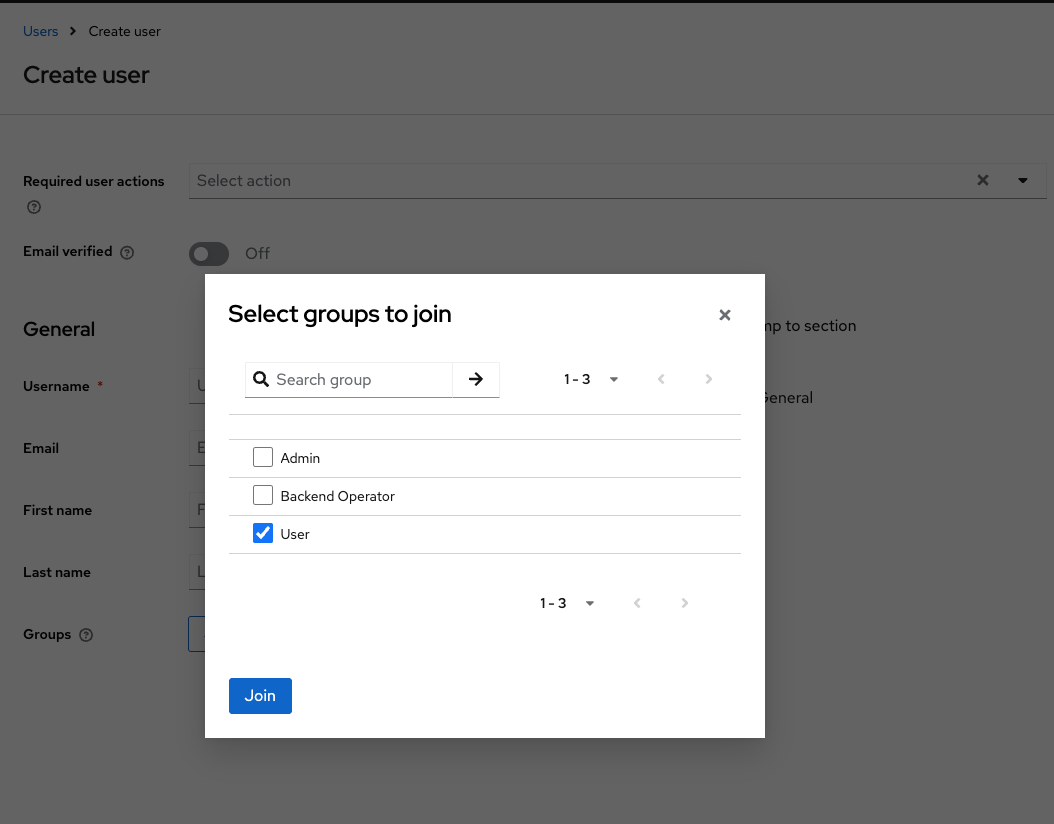Check the Admin group checkbox
The image size is (1054, 824).
click(263, 458)
